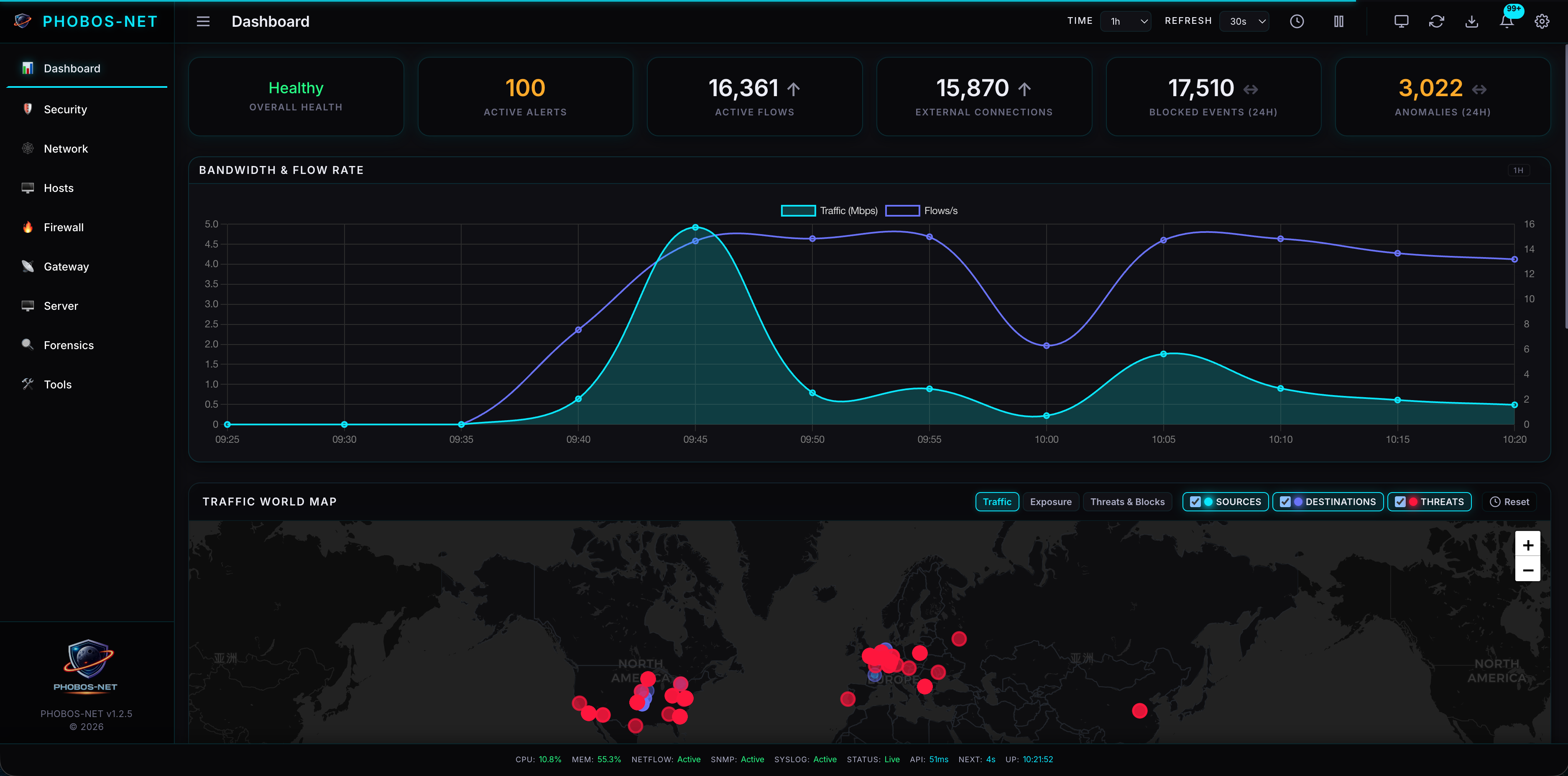This screenshot has height=776, width=1568.
Task: Click the clock history icon
Action: (1297, 22)
